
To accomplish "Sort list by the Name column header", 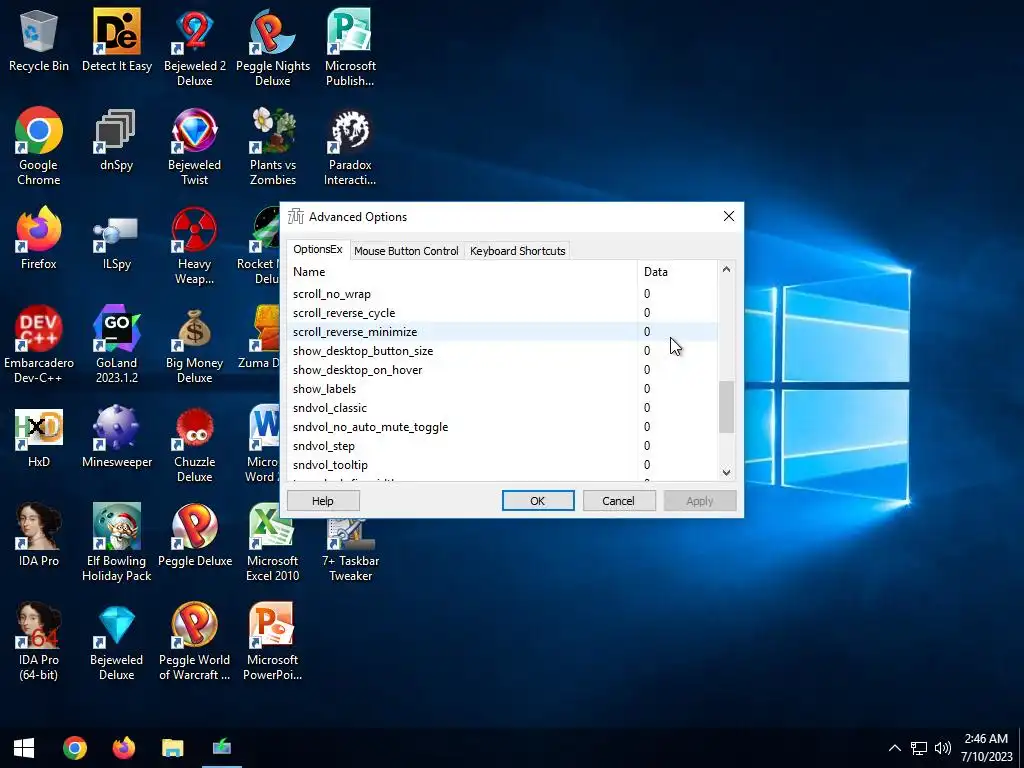I will coord(462,272).
